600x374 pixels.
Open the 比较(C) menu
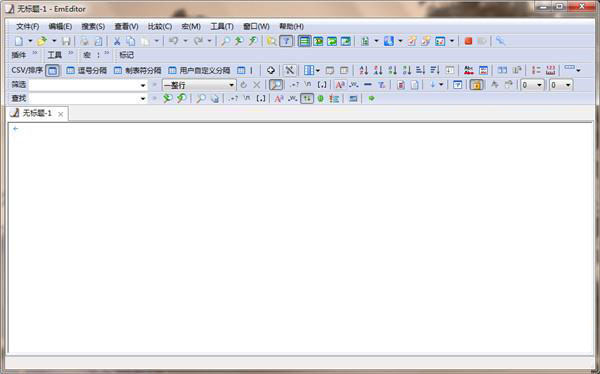[160, 26]
